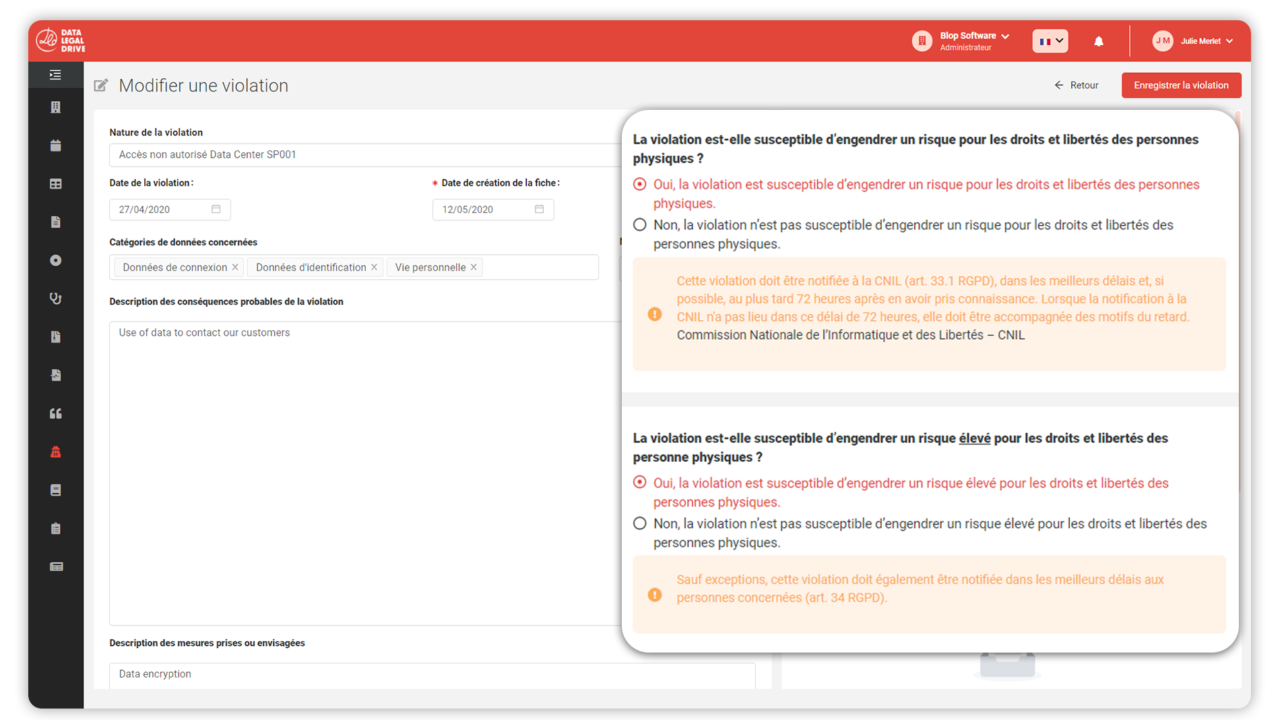Click the violation date field 27/04/2020
1280x720 pixels.
[170, 209]
